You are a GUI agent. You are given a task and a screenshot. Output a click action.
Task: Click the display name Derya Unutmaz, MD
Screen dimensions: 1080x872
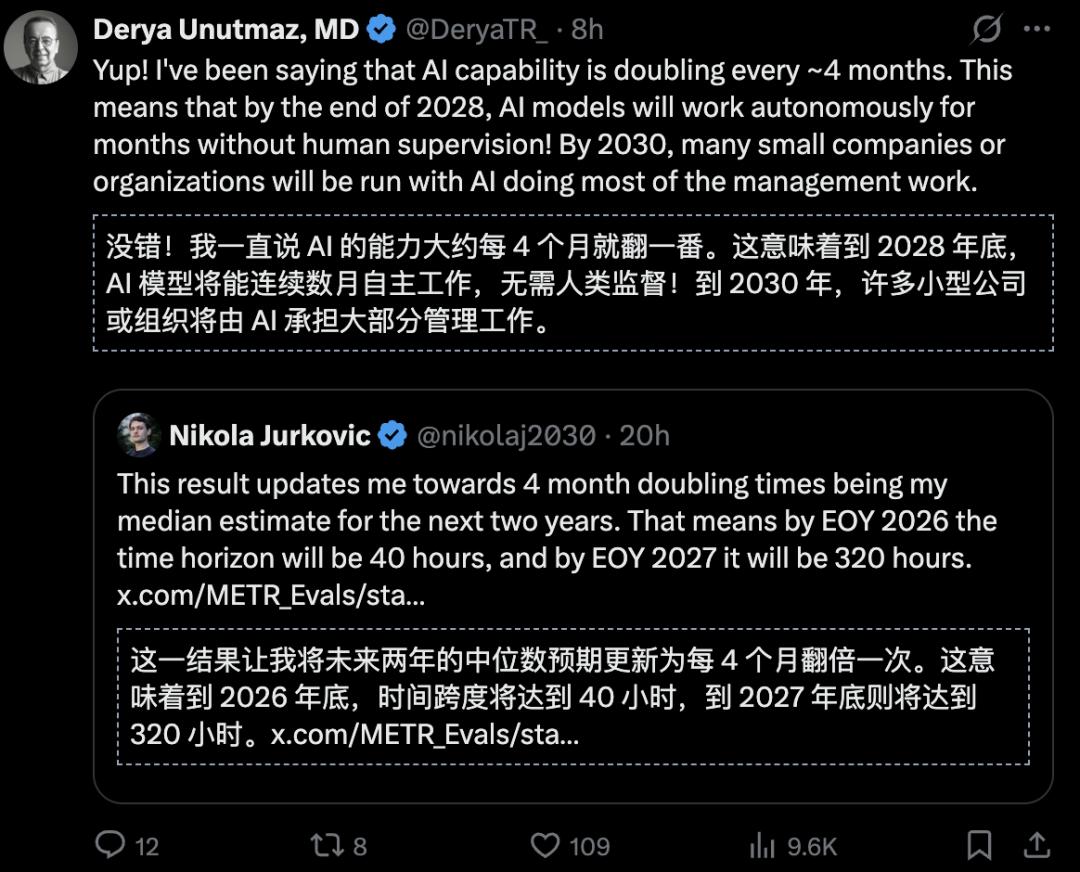tap(226, 30)
